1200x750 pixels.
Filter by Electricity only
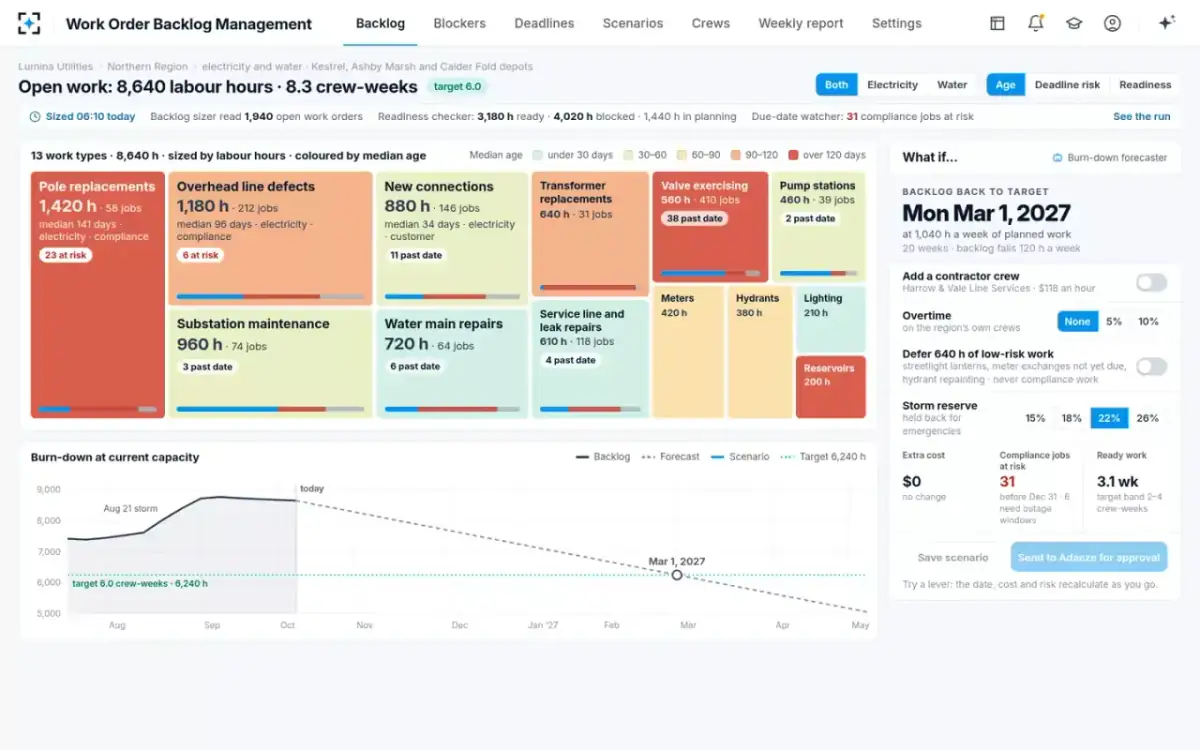click(x=892, y=85)
